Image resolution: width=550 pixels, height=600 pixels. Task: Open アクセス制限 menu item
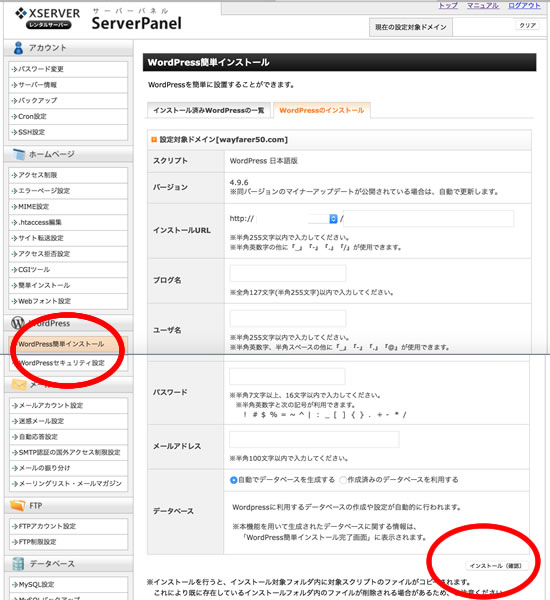coord(68,175)
